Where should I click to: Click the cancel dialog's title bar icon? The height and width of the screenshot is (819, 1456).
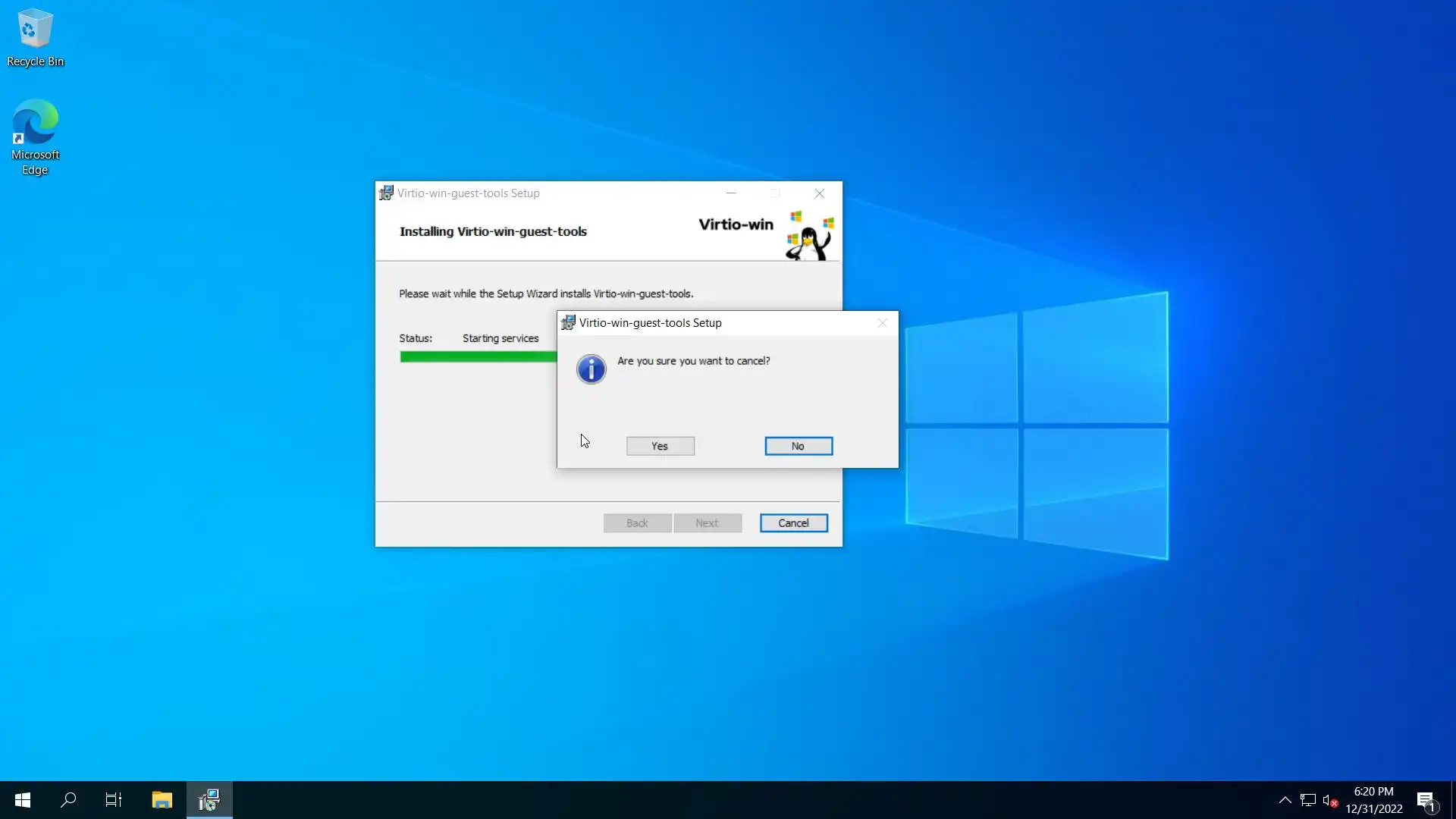point(568,323)
